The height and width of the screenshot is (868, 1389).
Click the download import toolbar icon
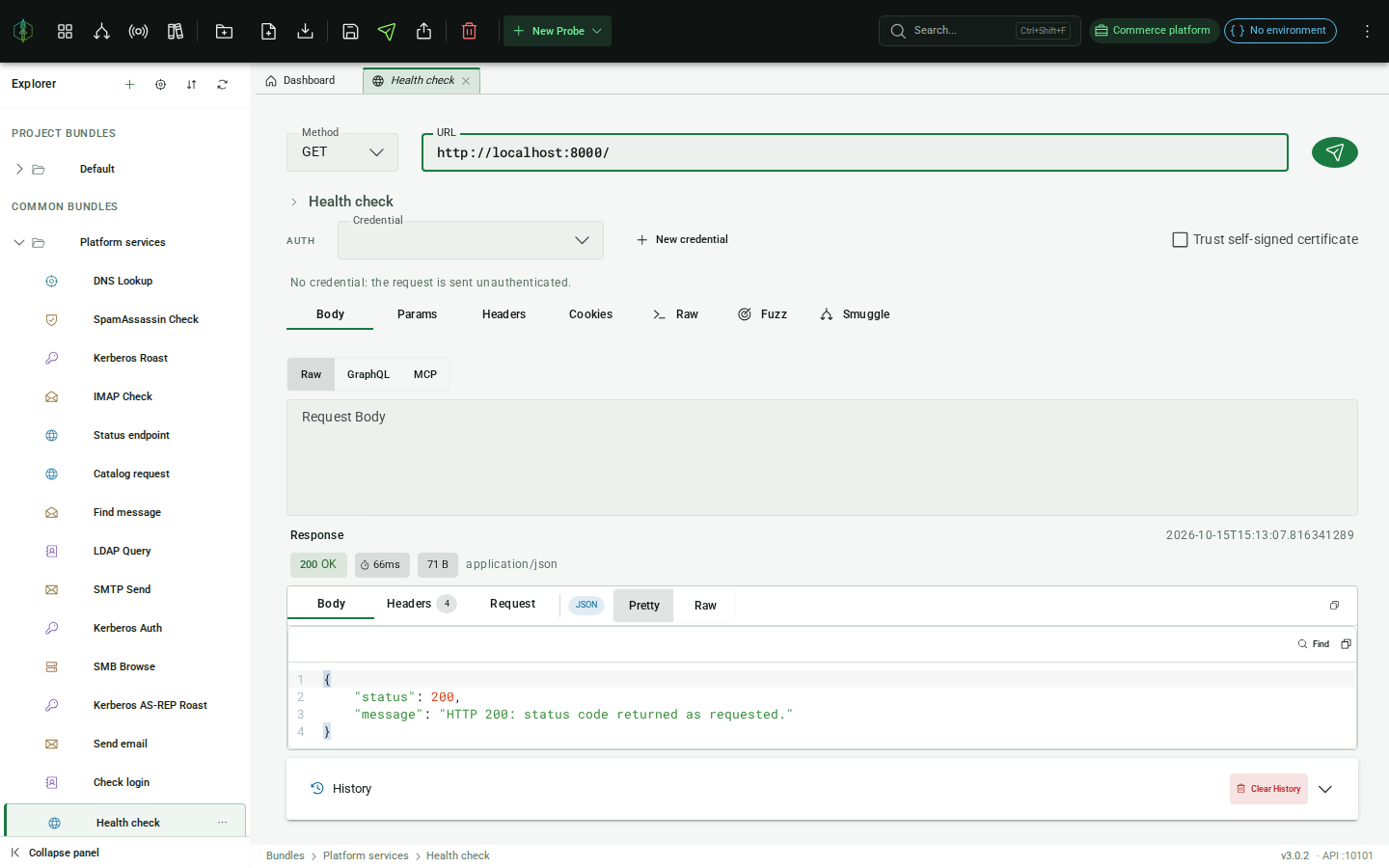(x=305, y=31)
